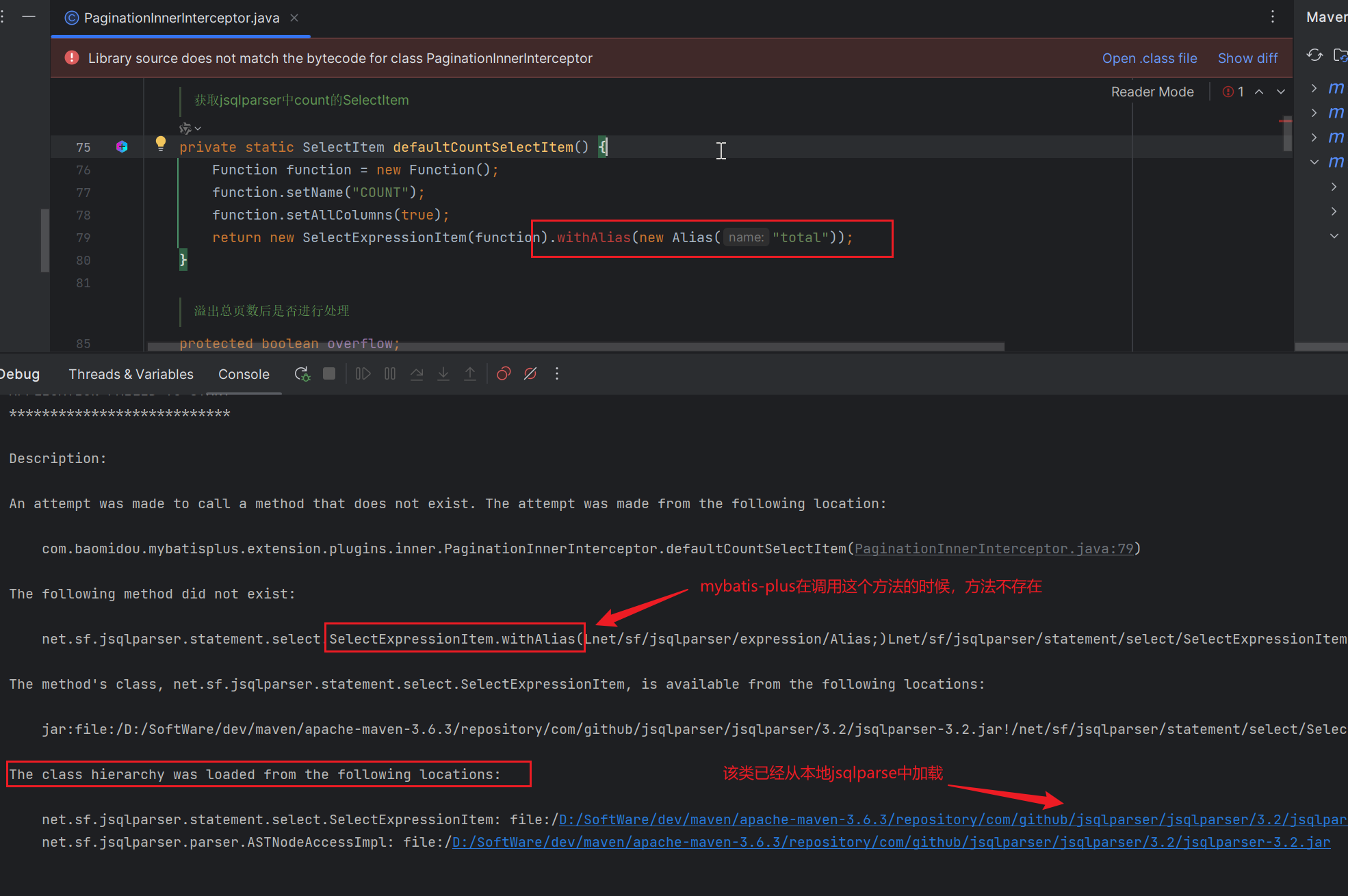This screenshot has width=1348, height=896.
Task: Click the withAlias method call in code
Action: (x=593, y=237)
